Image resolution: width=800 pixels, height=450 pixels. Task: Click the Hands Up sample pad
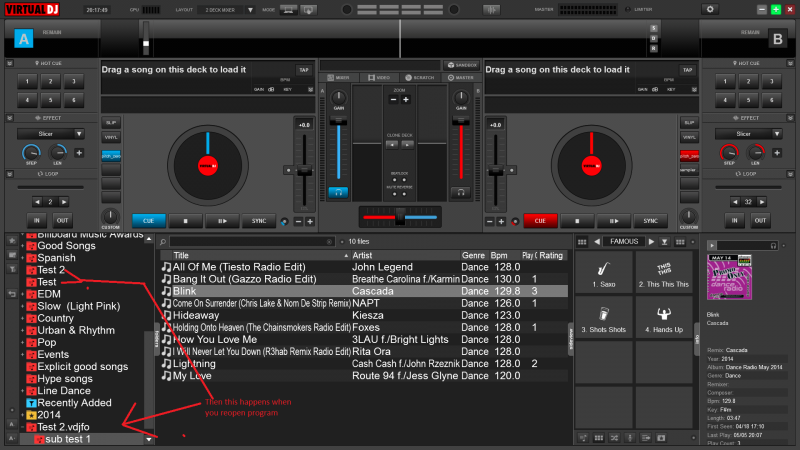click(x=664, y=317)
